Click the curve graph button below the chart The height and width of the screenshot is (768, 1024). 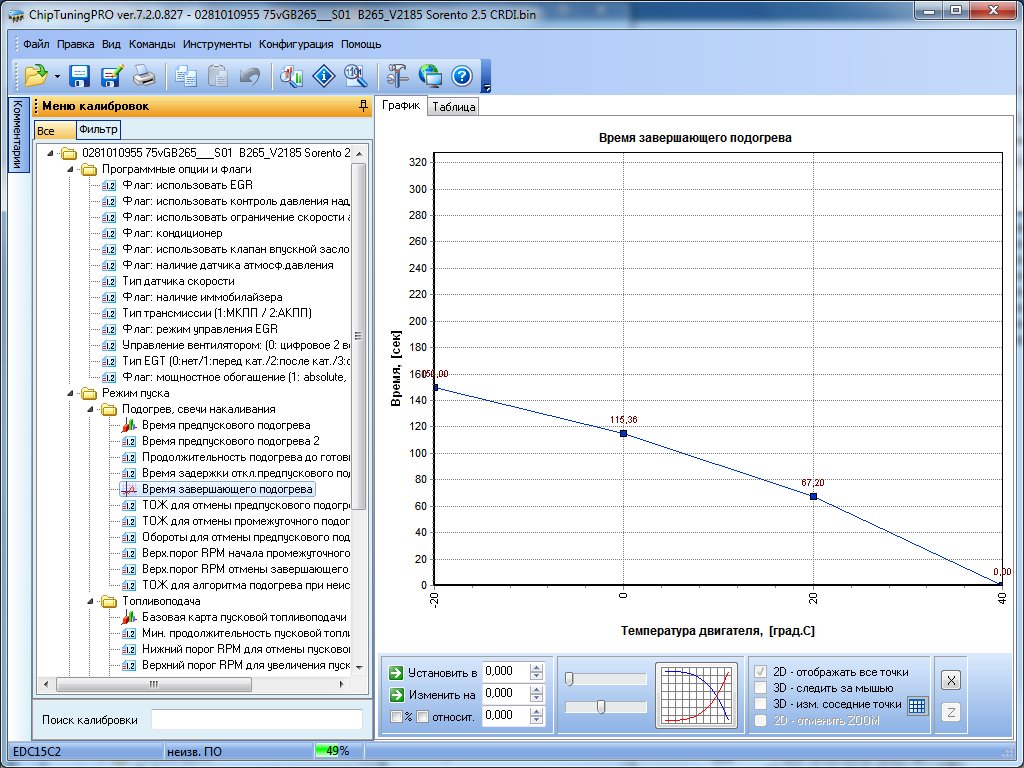(x=696, y=693)
